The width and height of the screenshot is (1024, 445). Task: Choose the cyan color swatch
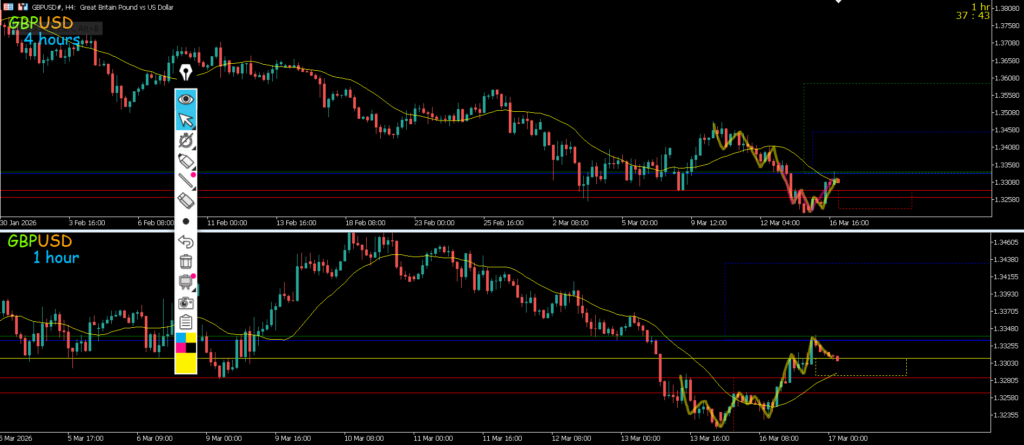point(180,339)
